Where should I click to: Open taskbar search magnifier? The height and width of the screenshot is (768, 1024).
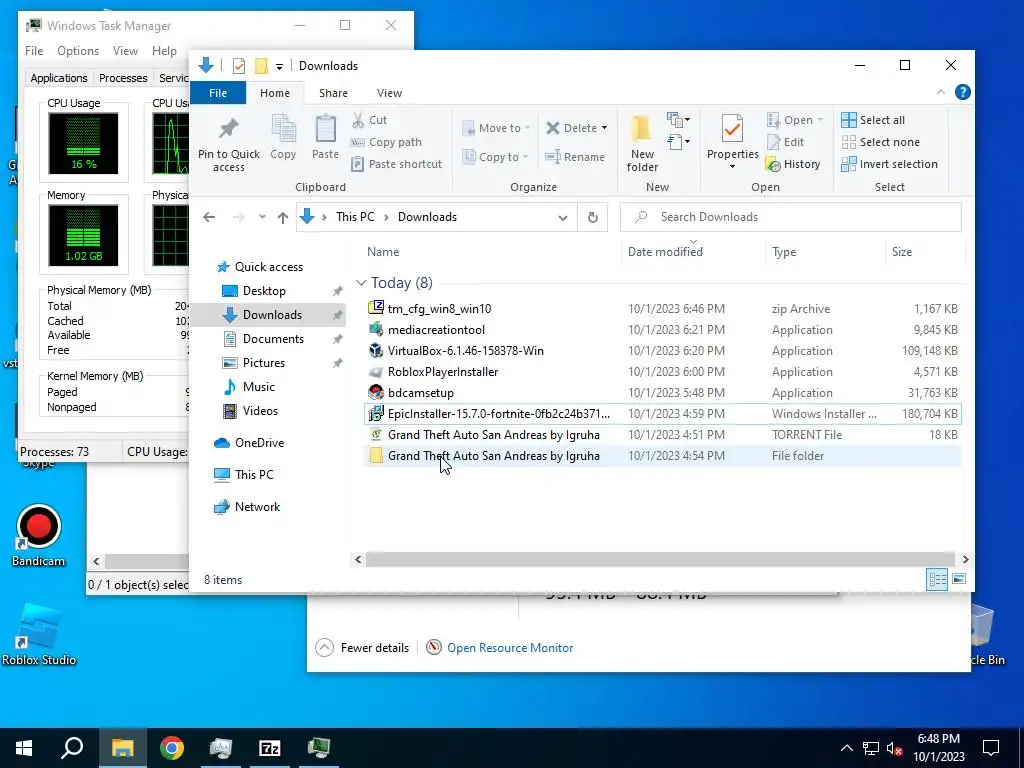coord(72,748)
